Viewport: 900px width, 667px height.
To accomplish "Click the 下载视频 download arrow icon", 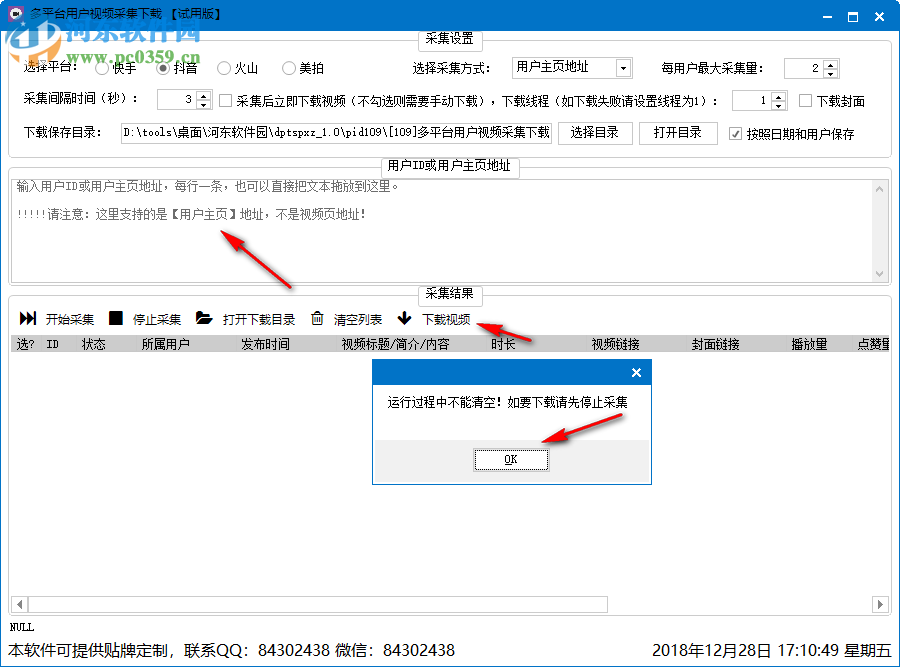I will [404, 318].
